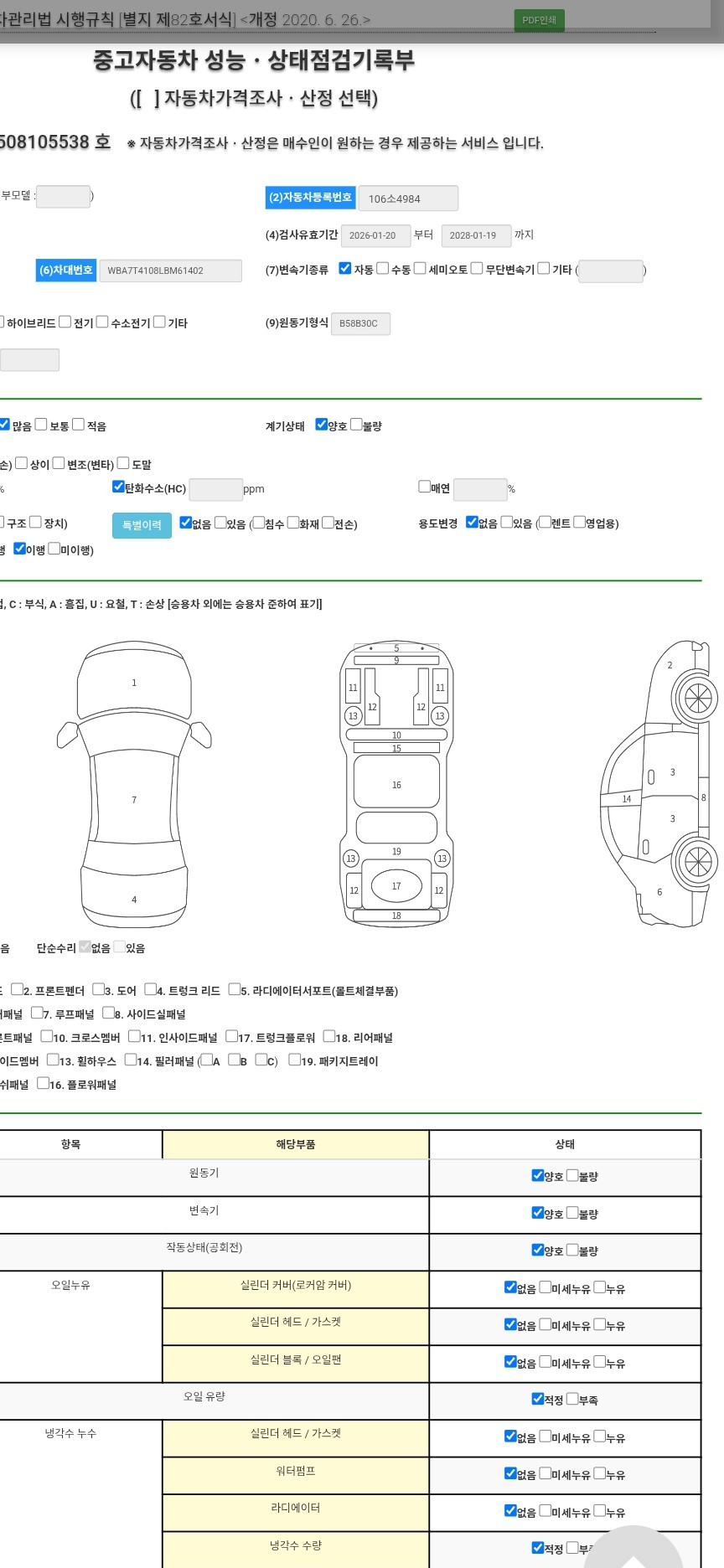This screenshot has width=724, height=1568.
Task: Click the inspection end date 2028-01-19 field
Action: pos(476,235)
